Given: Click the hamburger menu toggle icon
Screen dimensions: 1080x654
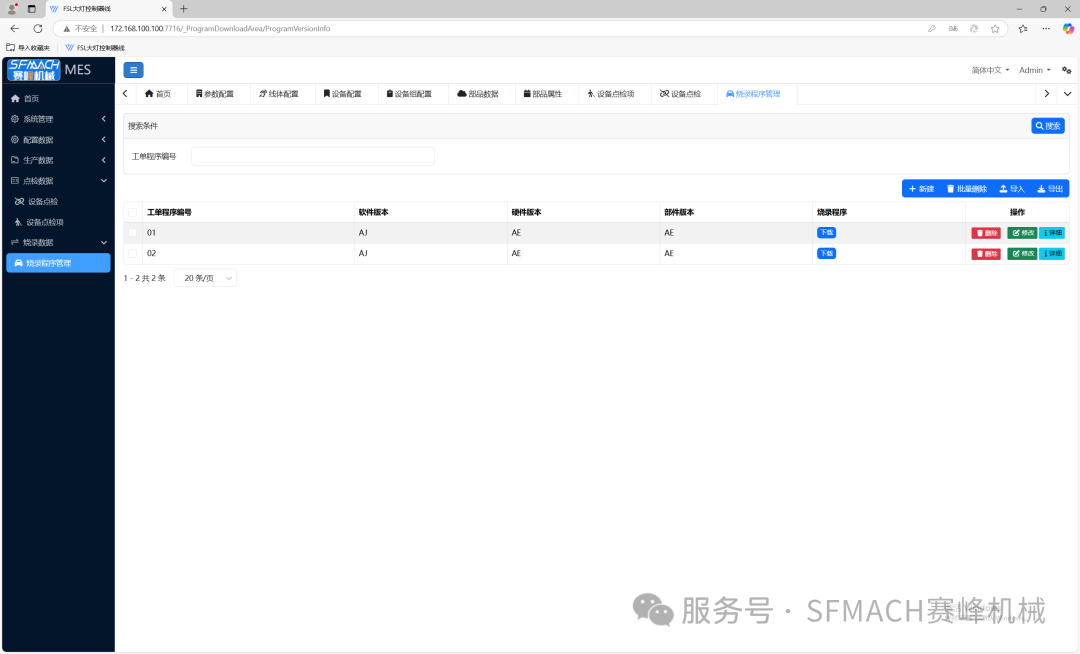Looking at the screenshot, I should point(133,70).
